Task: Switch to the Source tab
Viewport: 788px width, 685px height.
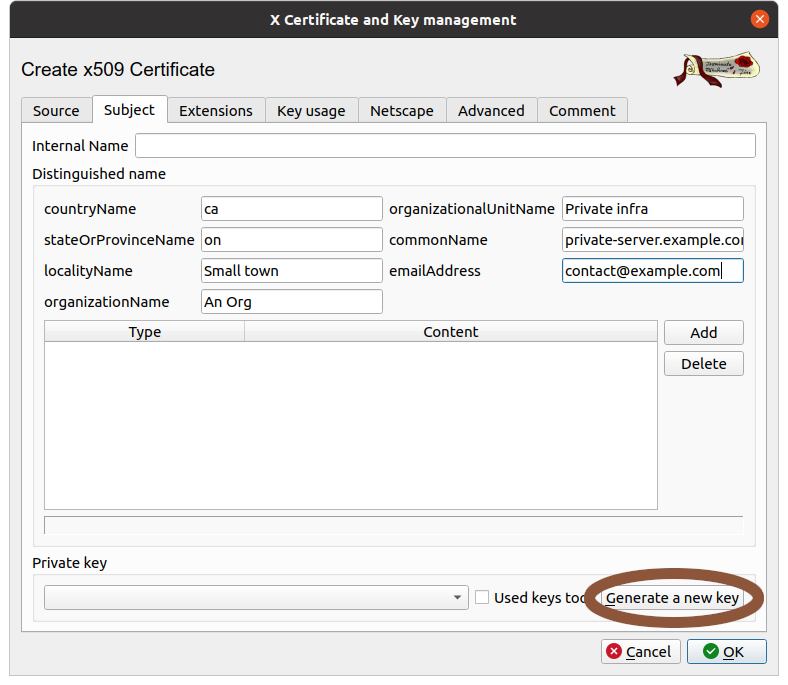Action: 56,110
